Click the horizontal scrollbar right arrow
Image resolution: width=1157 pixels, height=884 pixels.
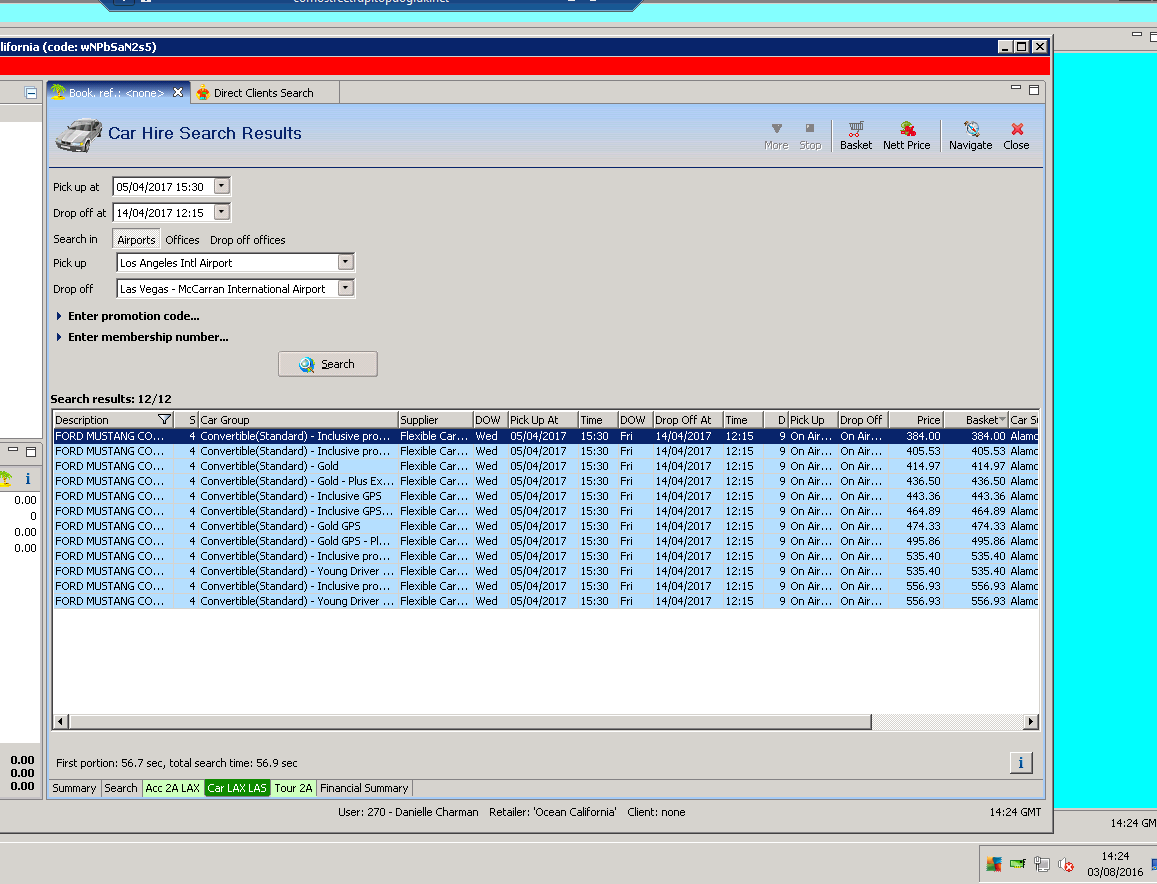click(x=1031, y=721)
